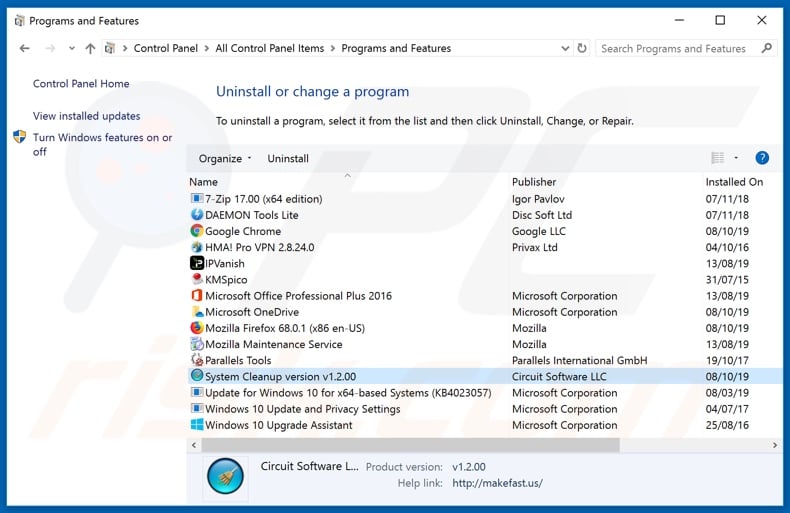
Task: Click the KMSpico program icon
Action: pos(196,279)
